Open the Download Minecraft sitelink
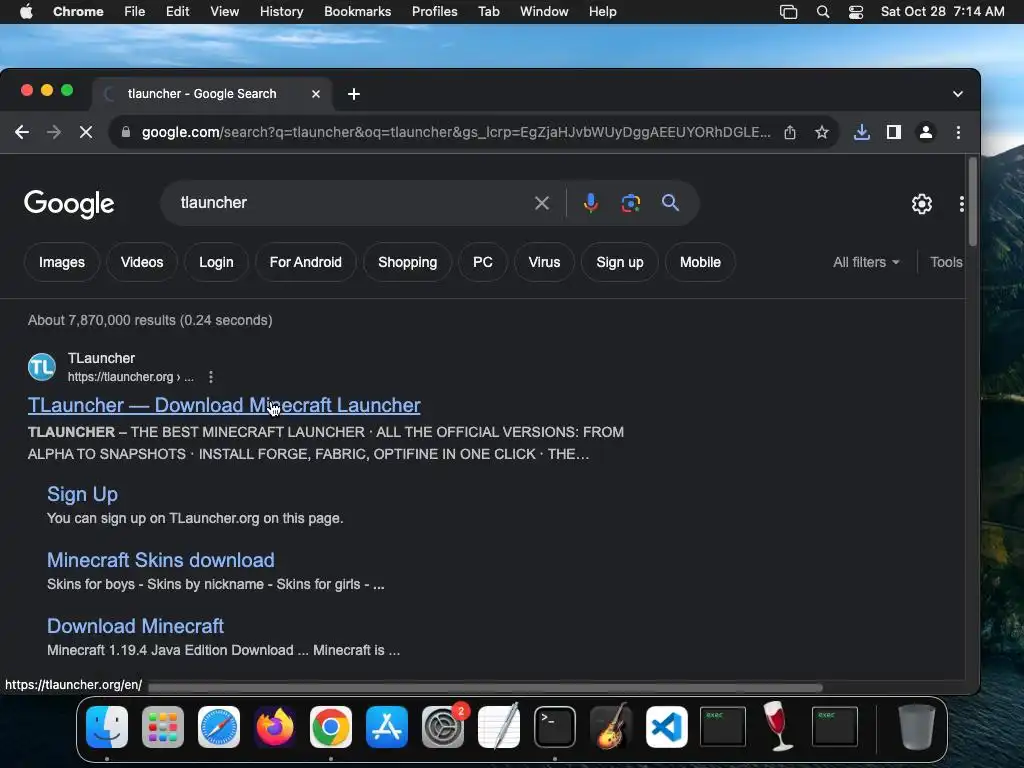The width and height of the screenshot is (1024, 768). (135, 626)
